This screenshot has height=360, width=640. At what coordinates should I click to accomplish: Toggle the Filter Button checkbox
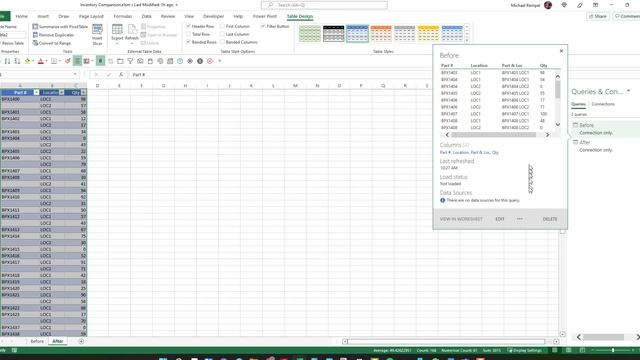pos(263,26)
